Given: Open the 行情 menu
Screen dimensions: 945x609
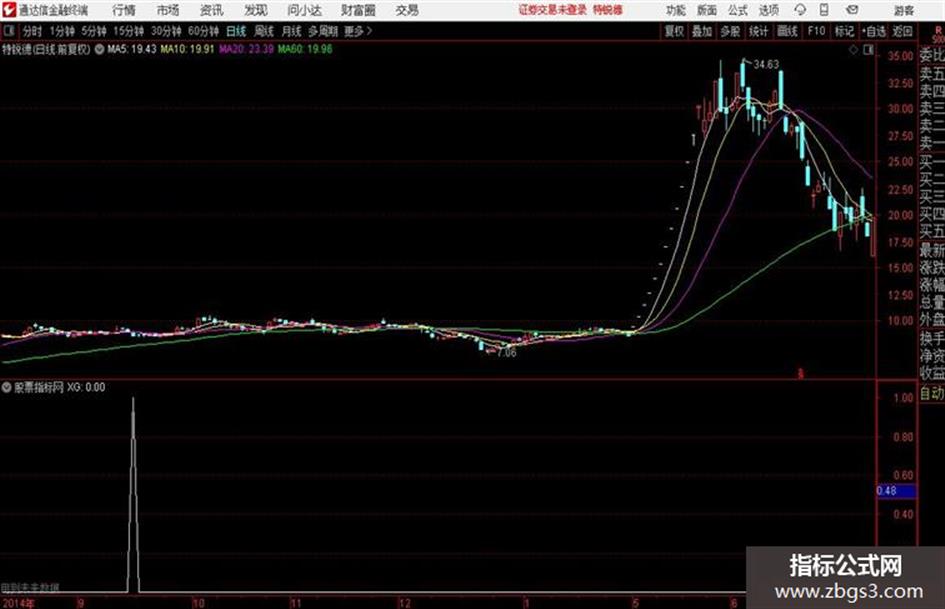Looking at the screenshot, I should pos(124,10).
